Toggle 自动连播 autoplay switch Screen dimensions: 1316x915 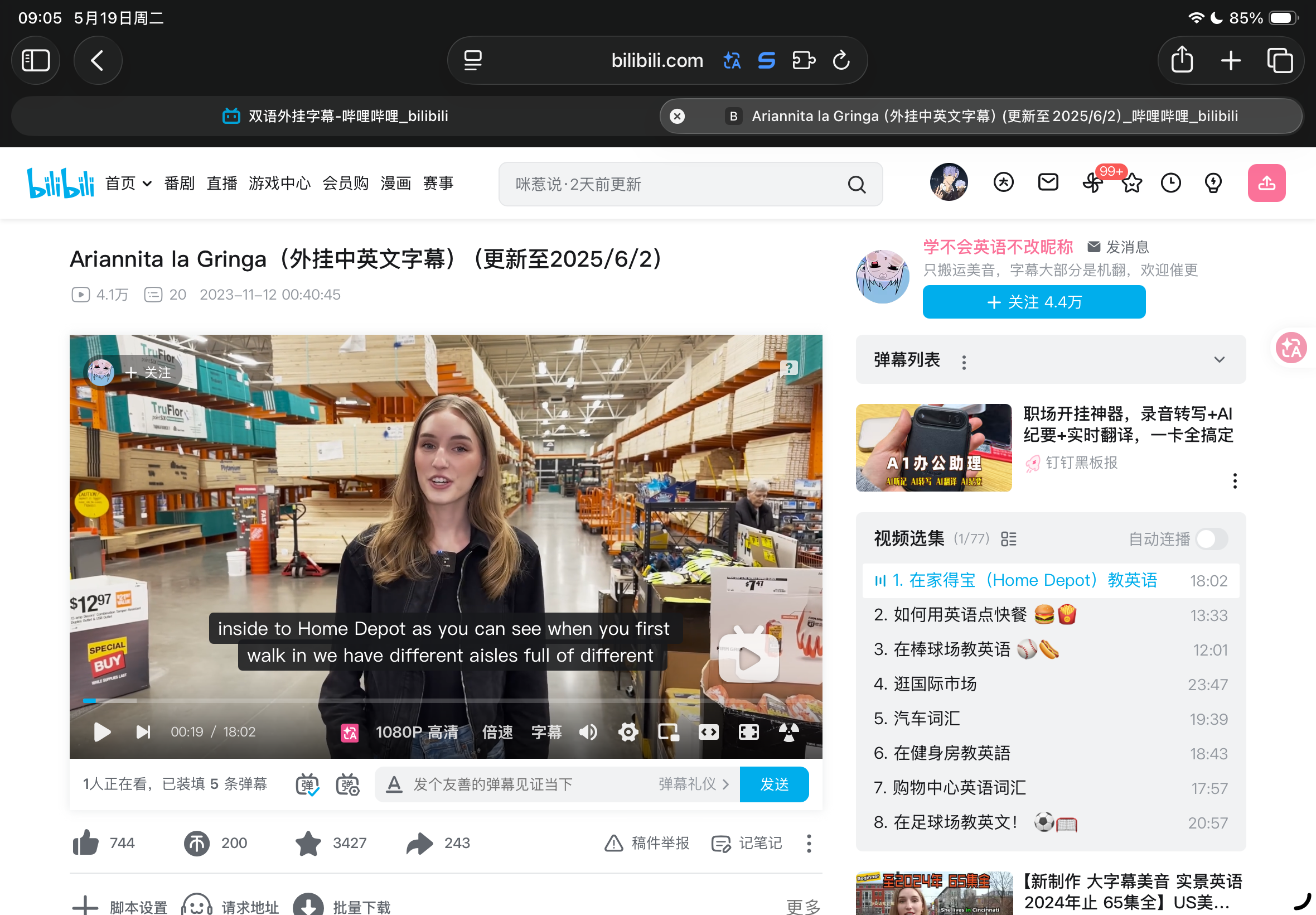[1212, 539]
